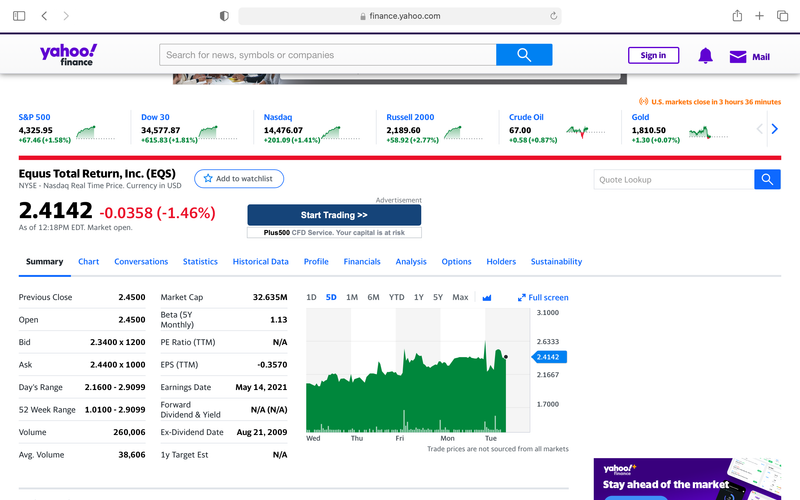Screen dimensions: 800x500
Task: Open the notifications bell icon
Action: 705,55
